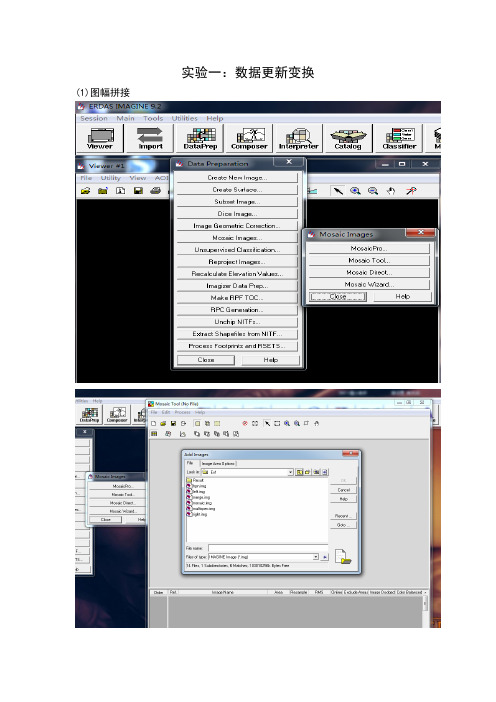Click the Import icon in ERDAS panel
The width and height of the screenshot is (496, 702).
coord(150,138)
